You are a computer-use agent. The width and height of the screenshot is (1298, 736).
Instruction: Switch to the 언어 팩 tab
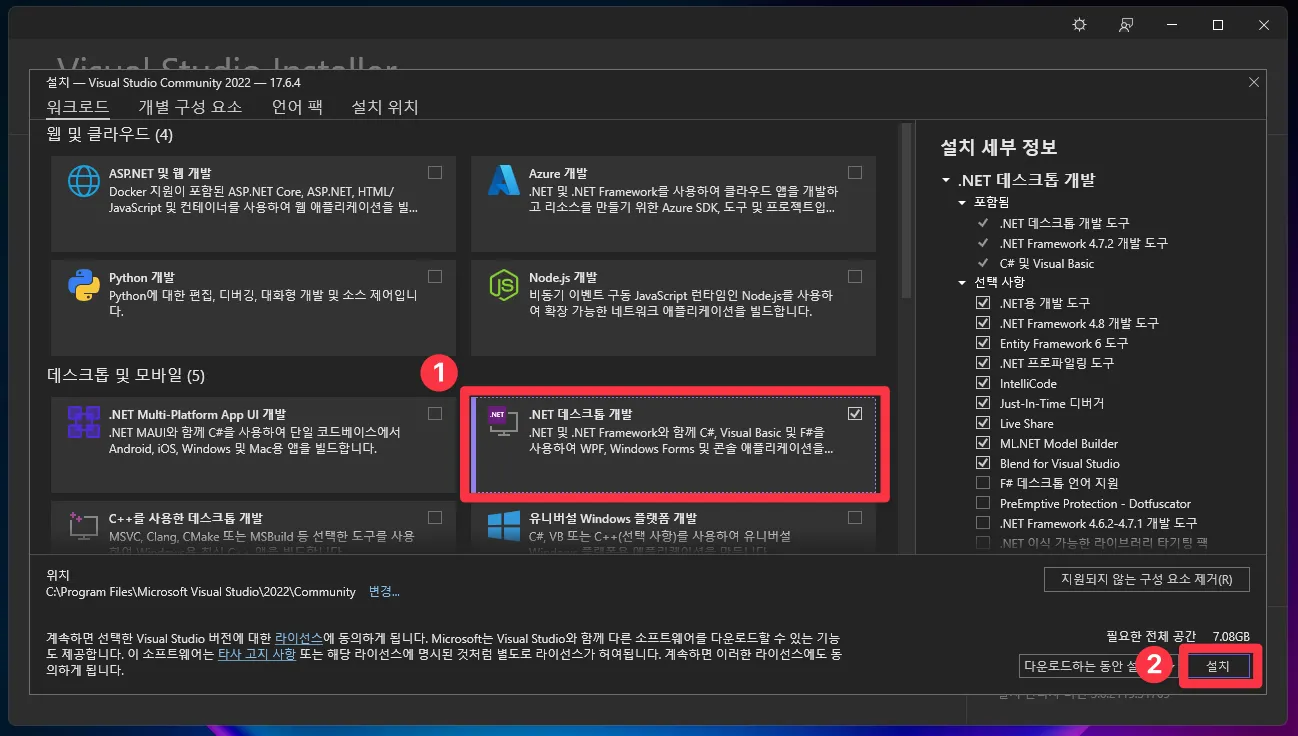click(297, 107)
